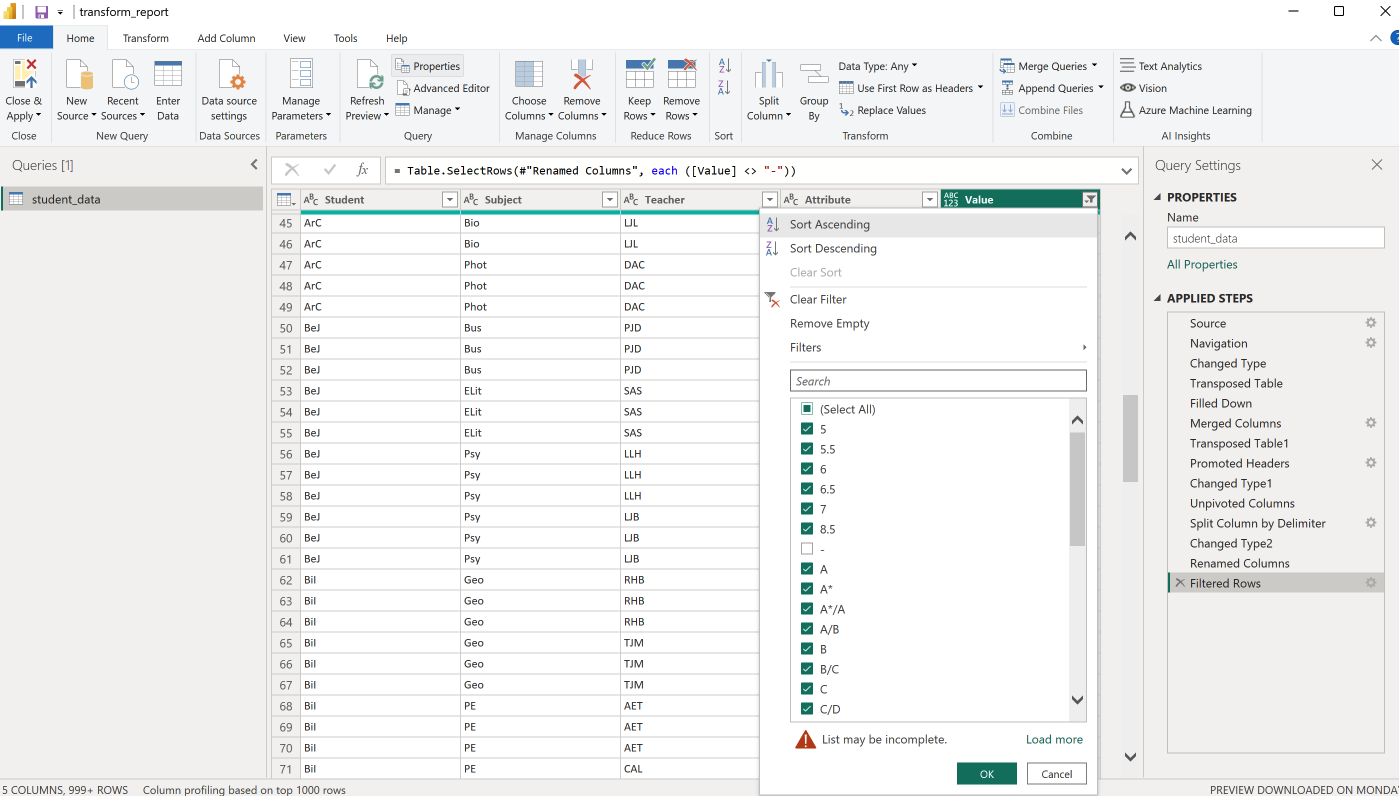The width and height of the screenshot is (1399, 796).
Task: Click the ribbon sort descending icon
Action: [725, 88]
